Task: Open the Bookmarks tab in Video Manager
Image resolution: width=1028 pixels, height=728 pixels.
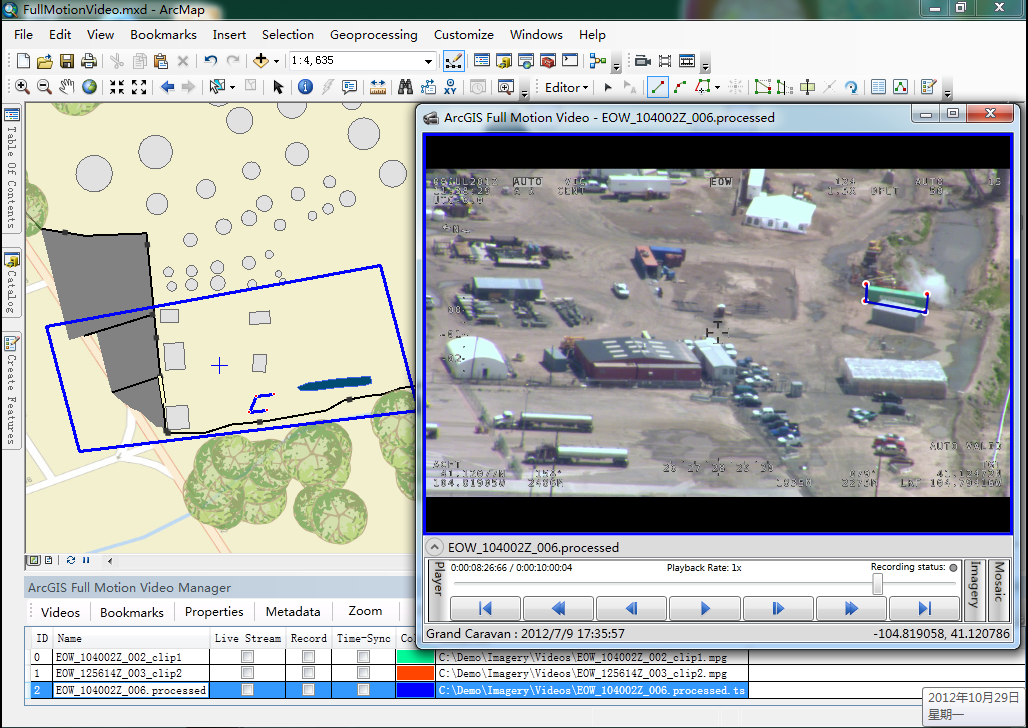Action: click(132, 612)
